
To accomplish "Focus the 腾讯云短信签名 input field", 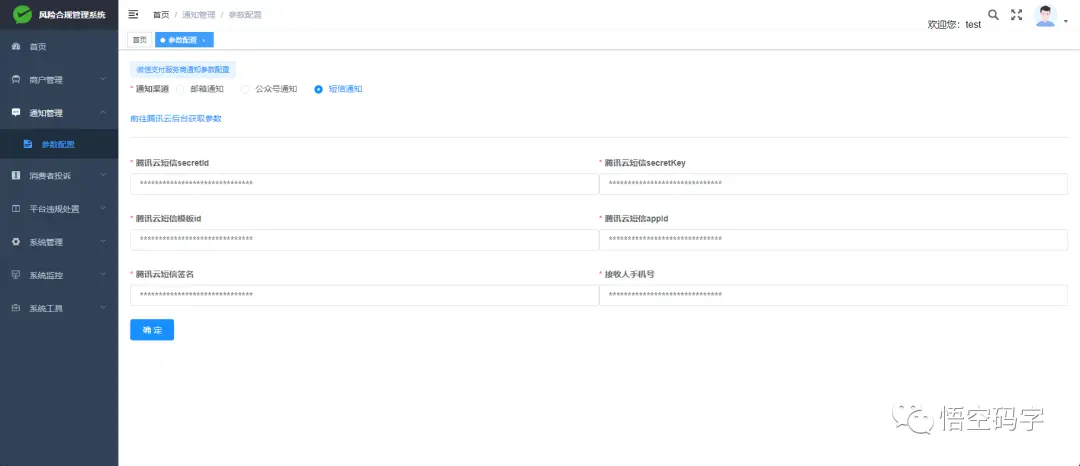I will tap(364, 295).
